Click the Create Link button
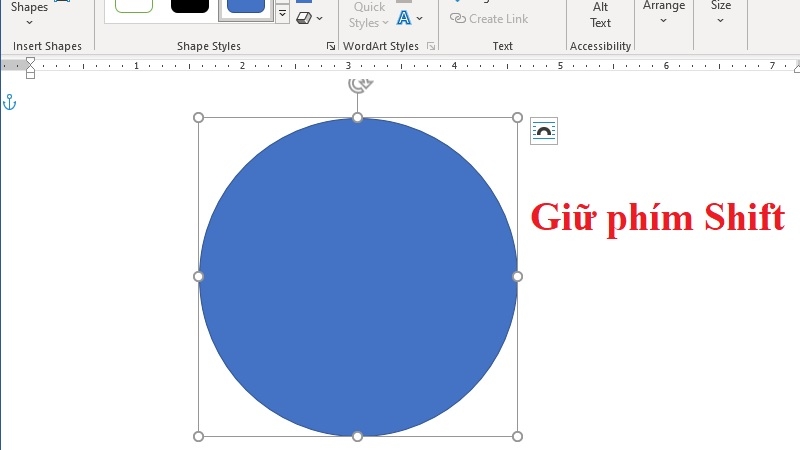This screenshot has width=800, height=450. [489, 19]
